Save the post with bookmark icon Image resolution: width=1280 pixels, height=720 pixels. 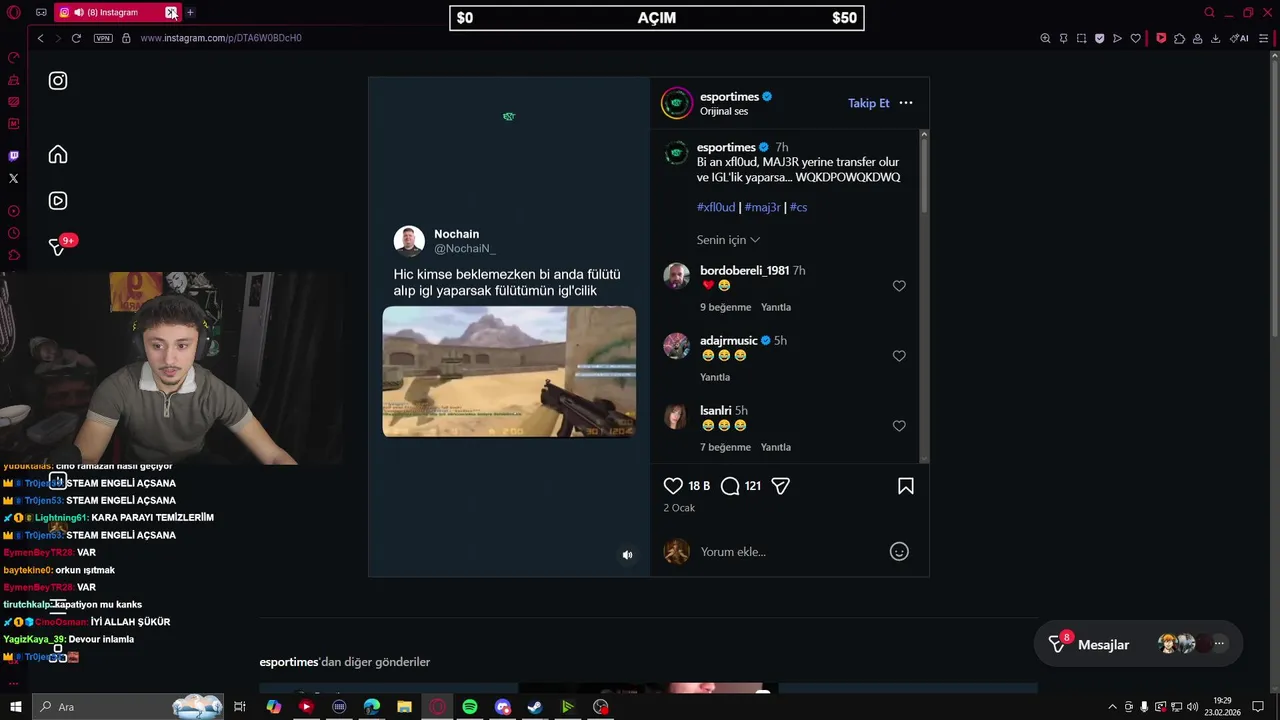click(x=906, y=486)
